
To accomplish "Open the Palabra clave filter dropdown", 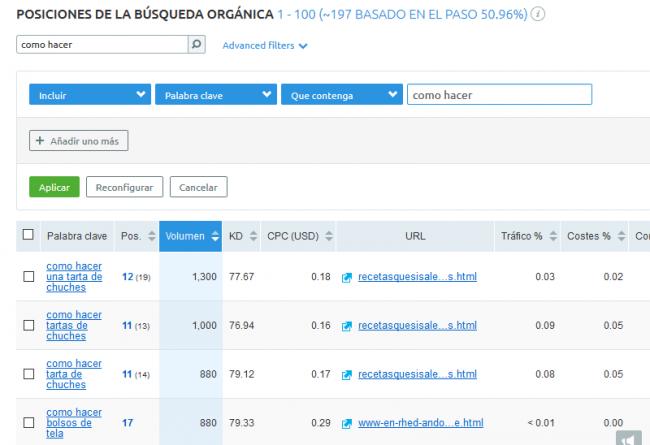I will pos(216,95).
